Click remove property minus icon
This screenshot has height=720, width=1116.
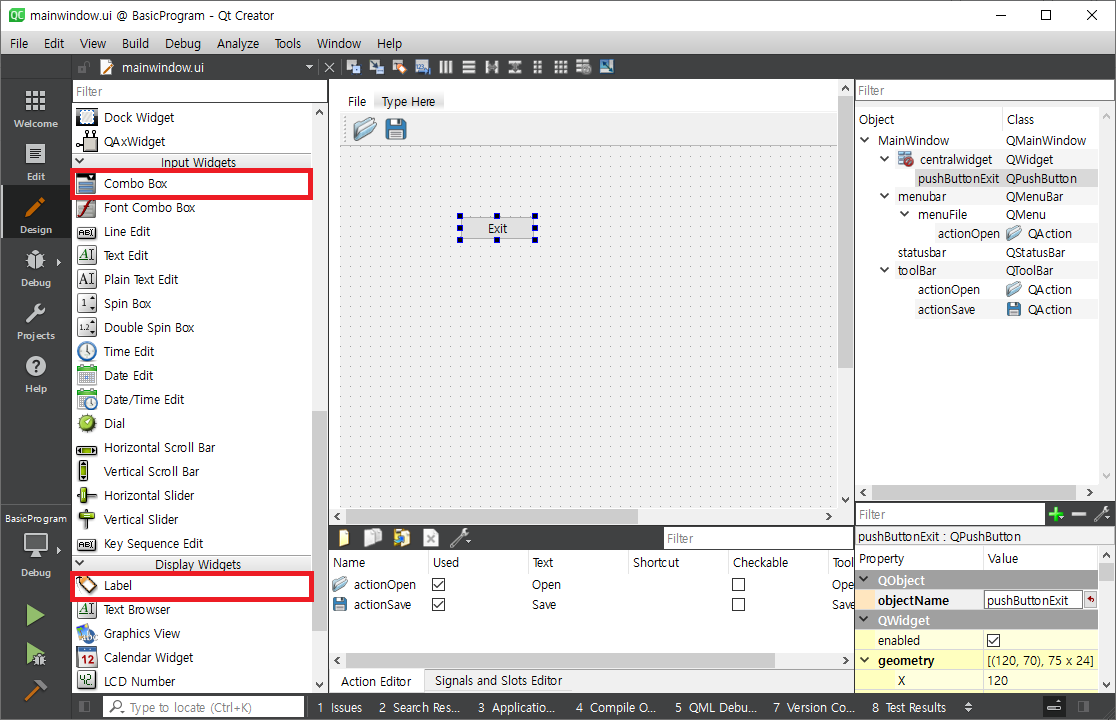[1079, 514]
